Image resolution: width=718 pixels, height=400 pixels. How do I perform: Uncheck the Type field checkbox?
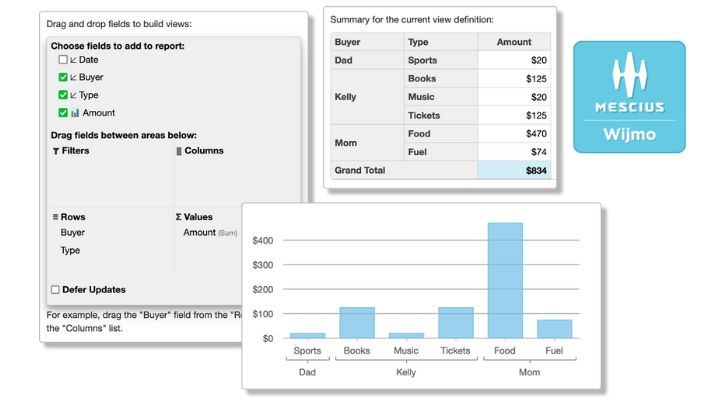(63, 95)
